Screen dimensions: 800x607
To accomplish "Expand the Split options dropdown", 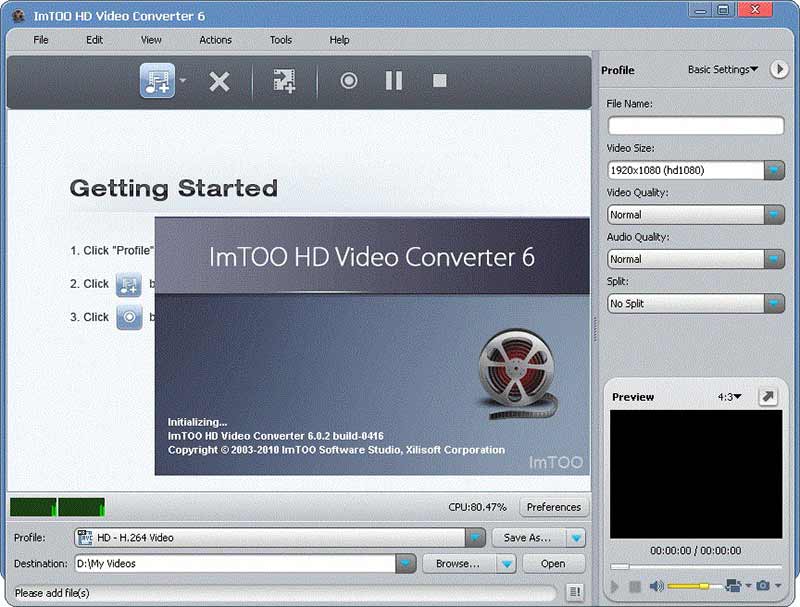I will [777, 303].
